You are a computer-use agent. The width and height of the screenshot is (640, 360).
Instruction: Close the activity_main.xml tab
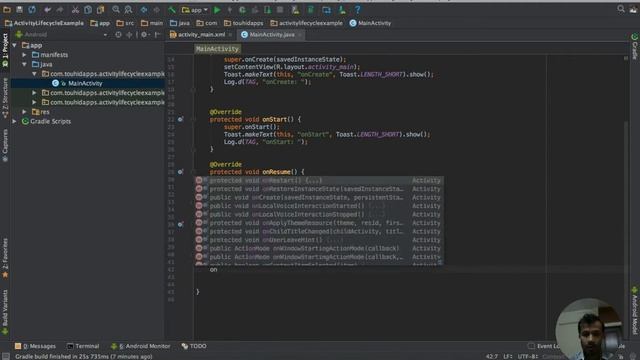point(231,35)
